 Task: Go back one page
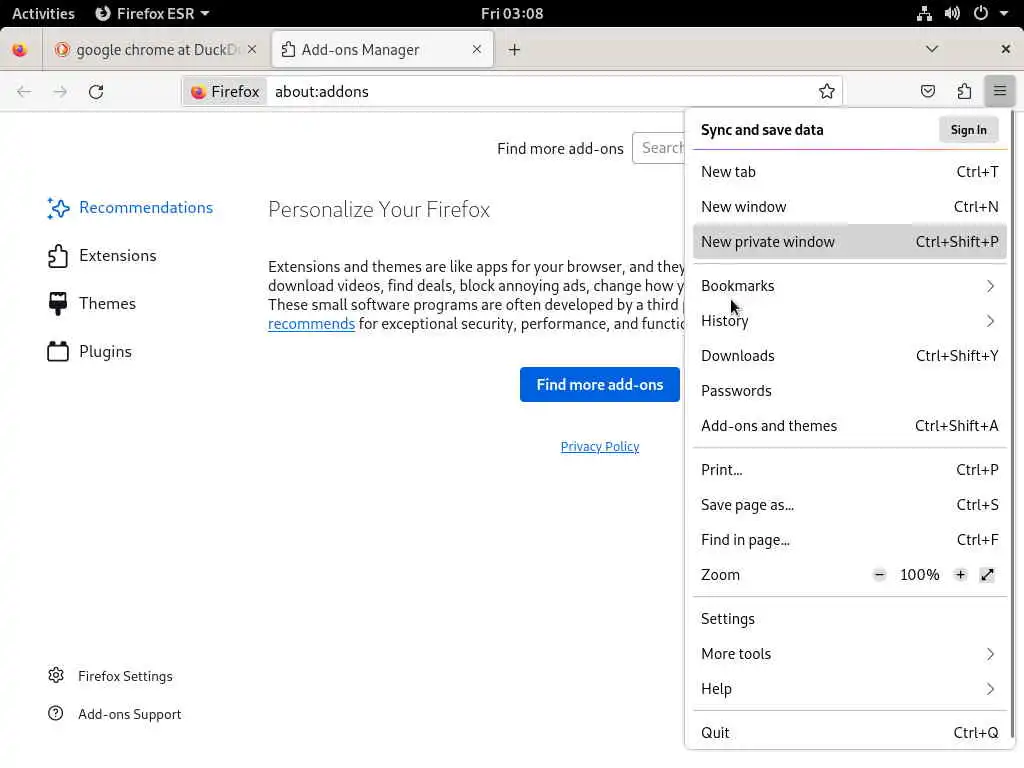[24, 91]
